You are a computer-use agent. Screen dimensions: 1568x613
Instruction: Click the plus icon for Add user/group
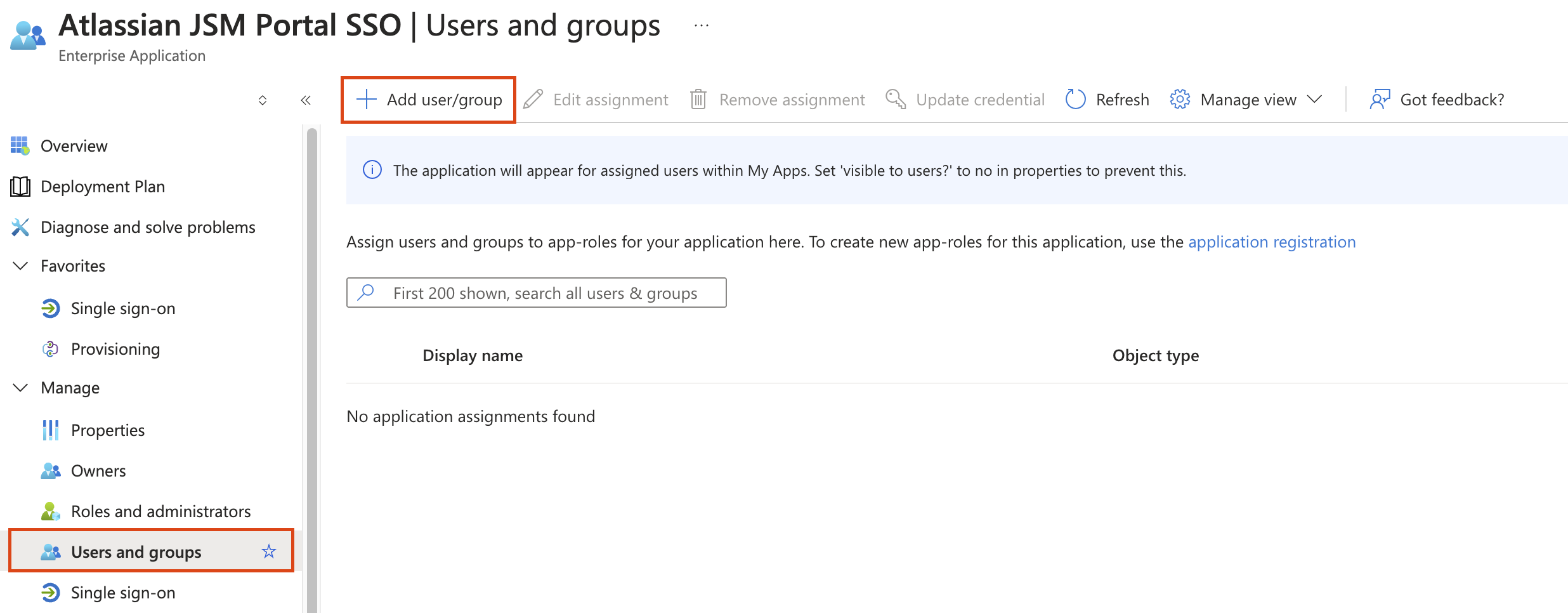(367, 100)
